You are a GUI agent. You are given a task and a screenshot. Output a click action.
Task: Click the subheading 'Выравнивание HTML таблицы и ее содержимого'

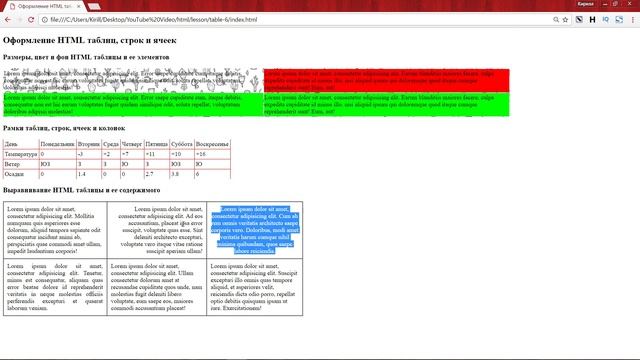[x=82, y=190]
